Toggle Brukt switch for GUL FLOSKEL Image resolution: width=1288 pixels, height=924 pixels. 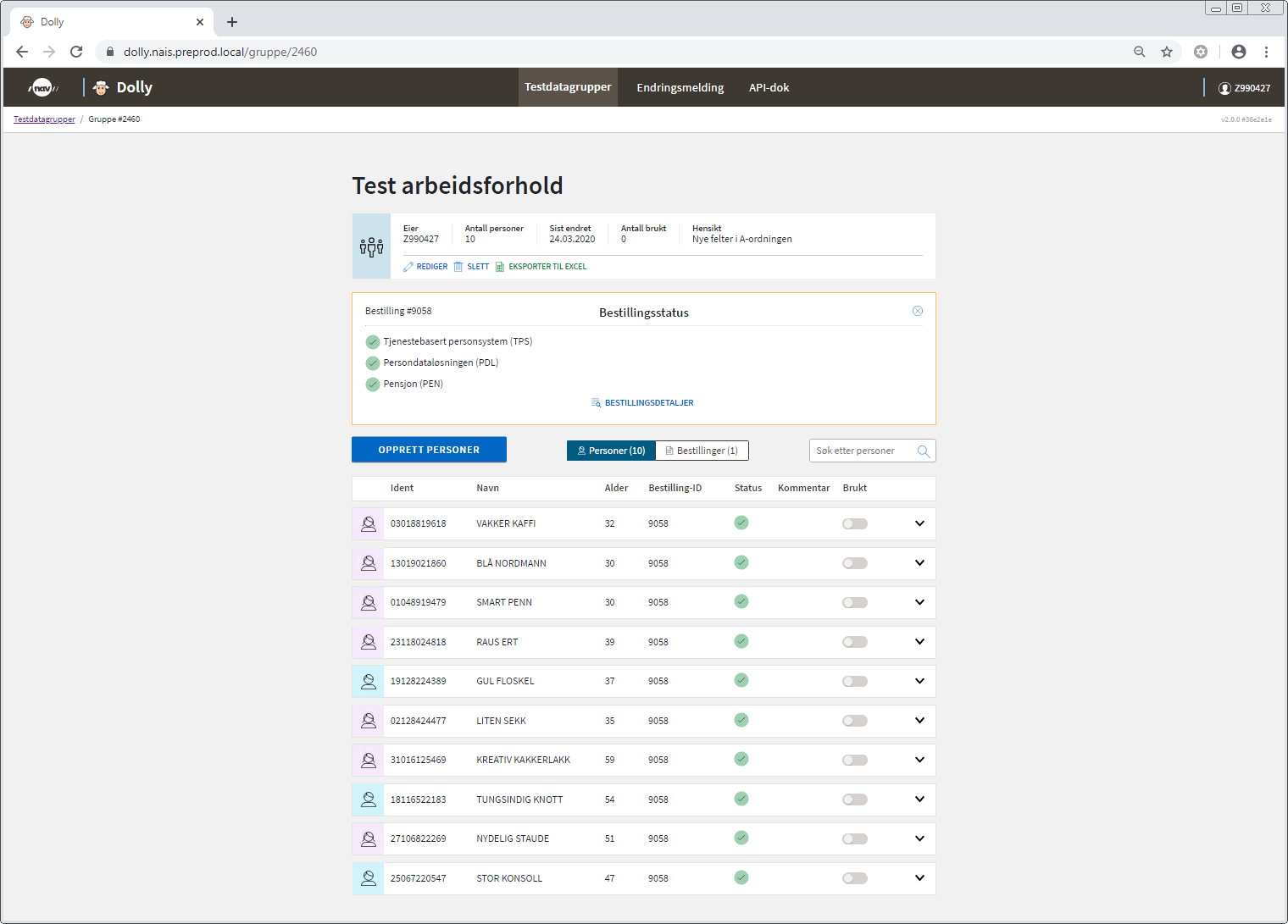tap(855, 681)
